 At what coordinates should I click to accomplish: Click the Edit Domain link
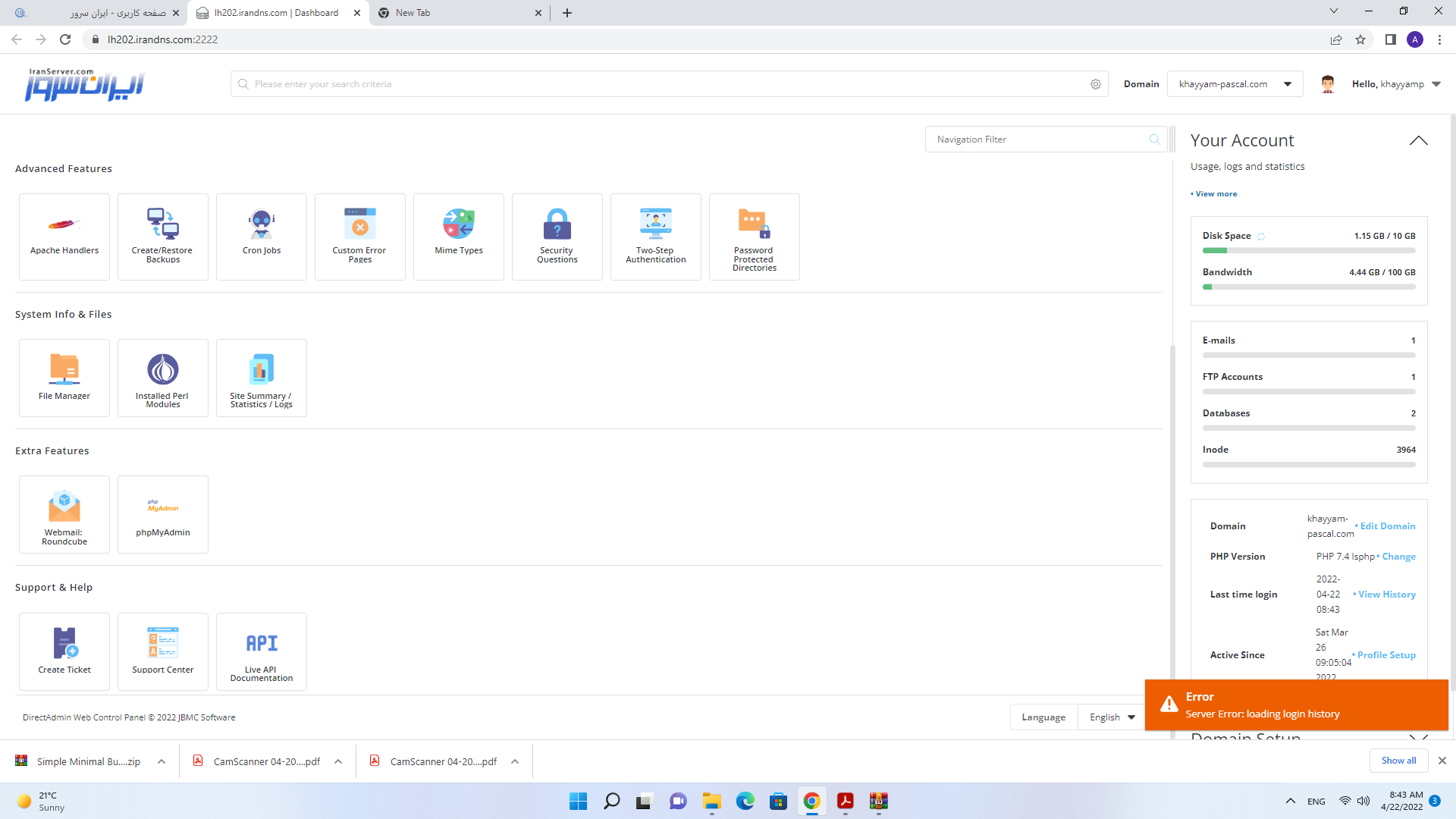1387,526
